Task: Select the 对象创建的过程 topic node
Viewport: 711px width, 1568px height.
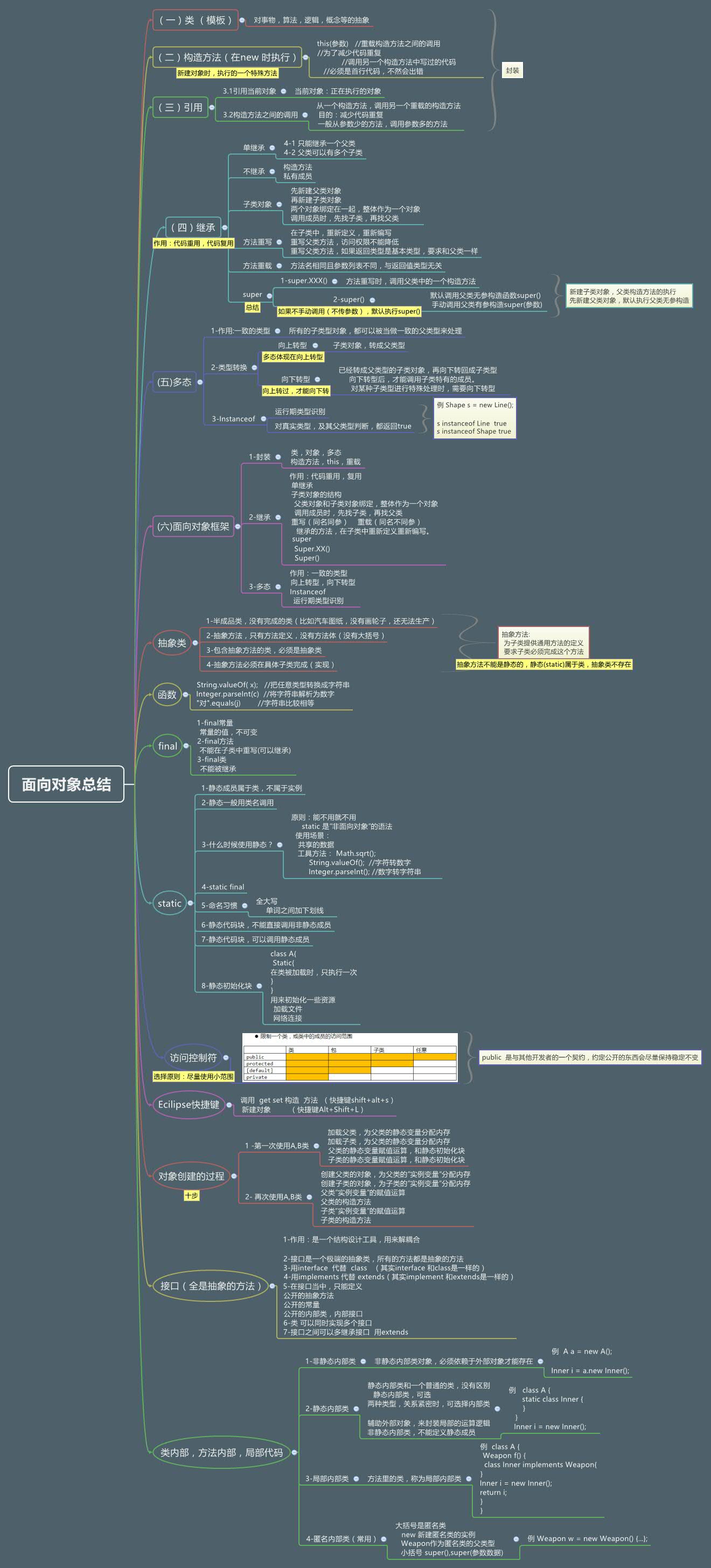Action: [x=191, y=1176]
